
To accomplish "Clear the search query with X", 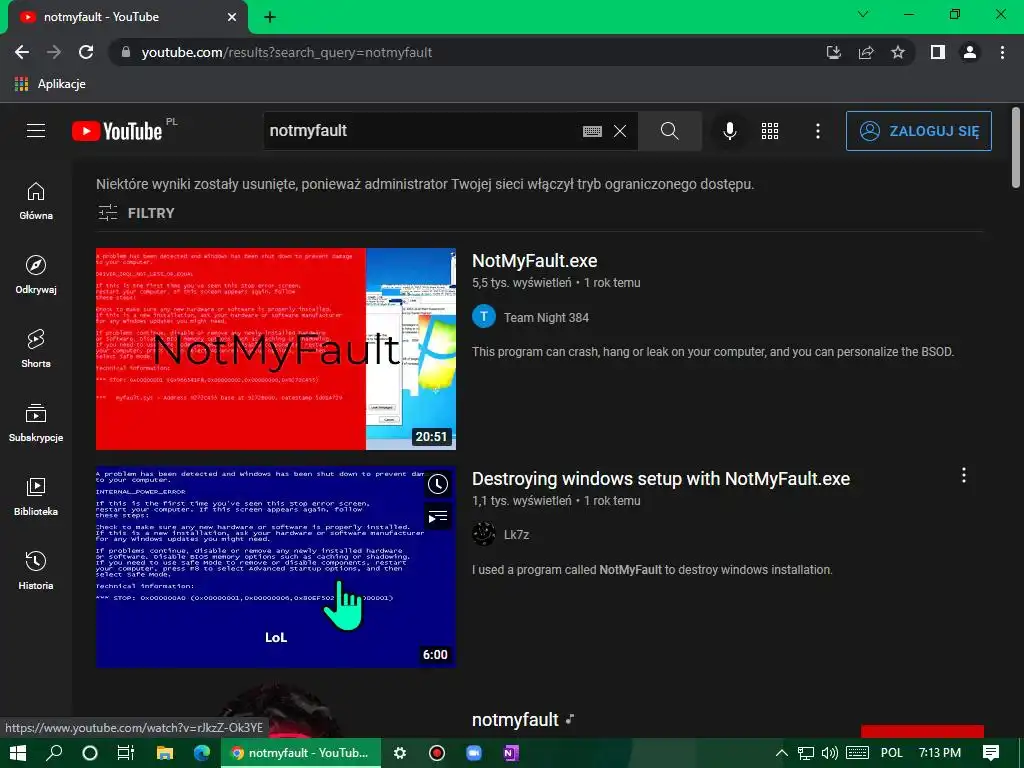I will pyautogui.click(x=620, y=131).
